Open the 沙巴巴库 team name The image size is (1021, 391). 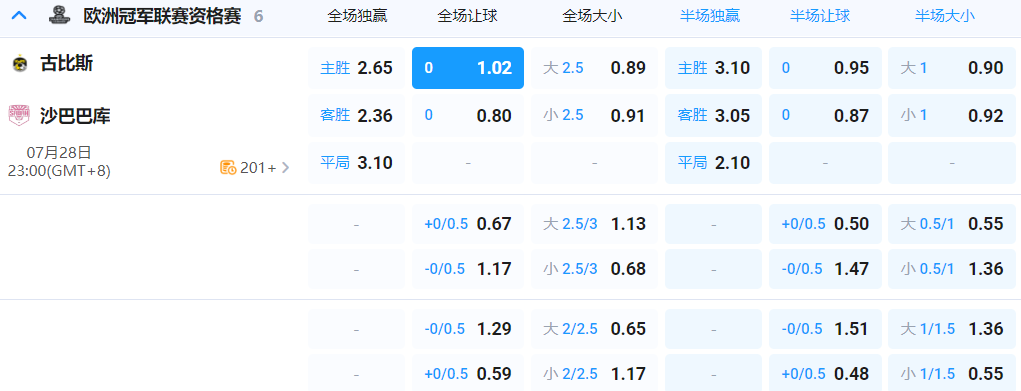click(75, 116)
